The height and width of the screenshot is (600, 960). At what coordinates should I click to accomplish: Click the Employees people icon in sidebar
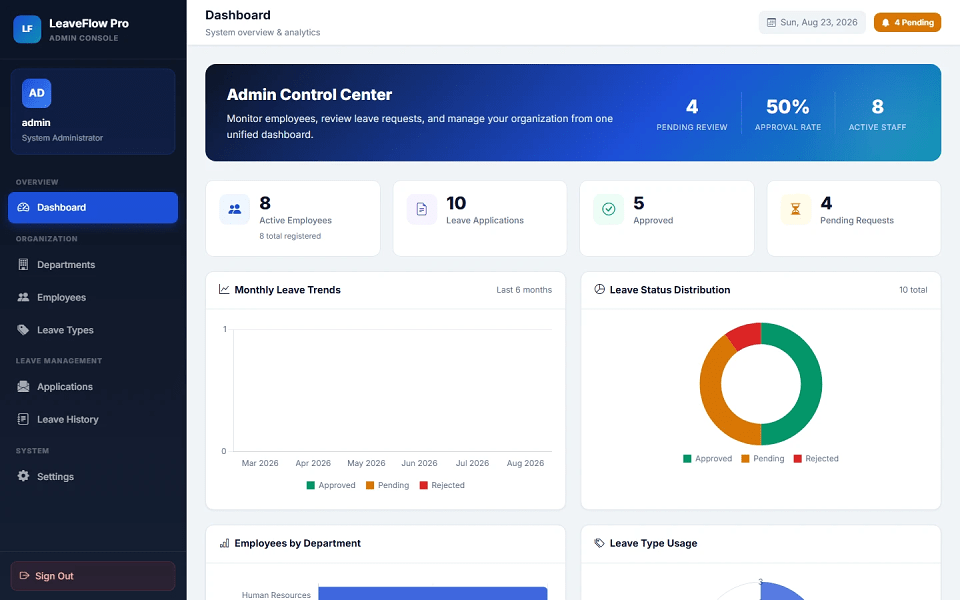(x=23, y=297)
